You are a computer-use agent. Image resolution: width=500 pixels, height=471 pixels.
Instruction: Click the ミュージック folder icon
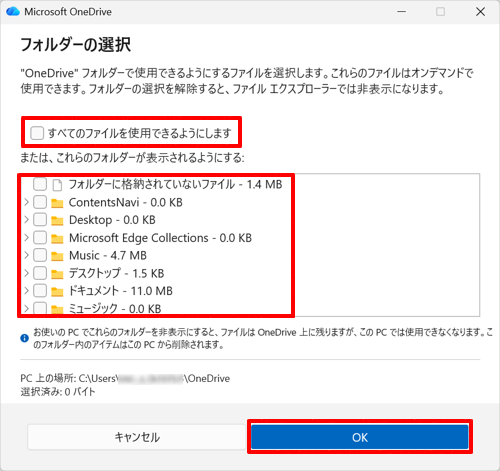pos(57,309)
